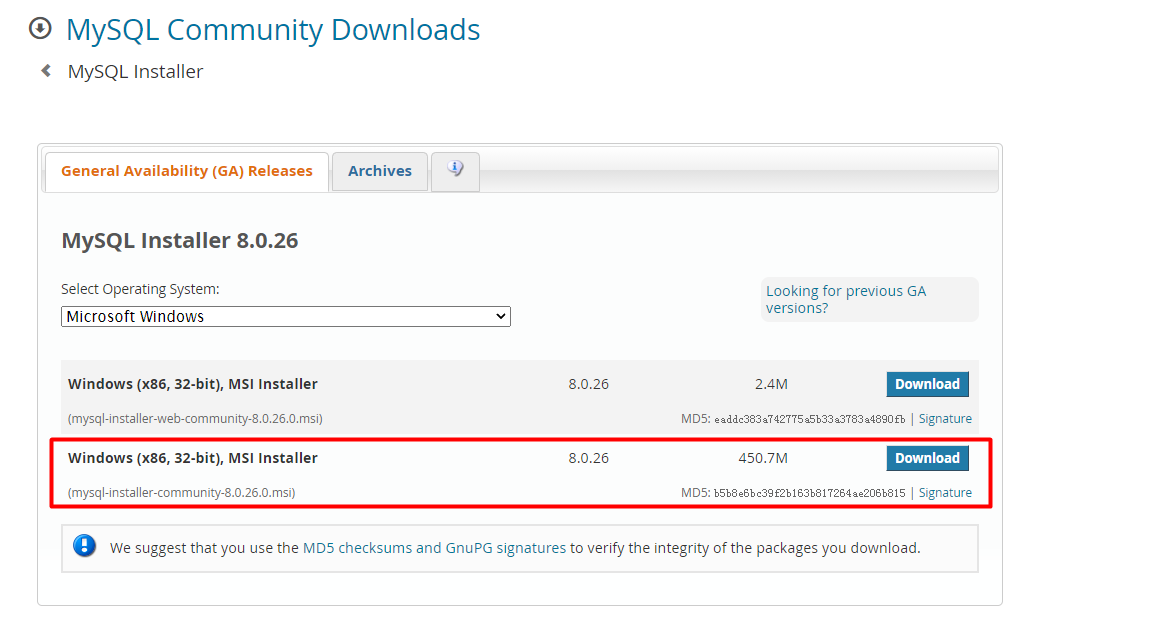Download the 450.7M community MSI installer
The image size is (1161, 622).
(x=927, y=458)
